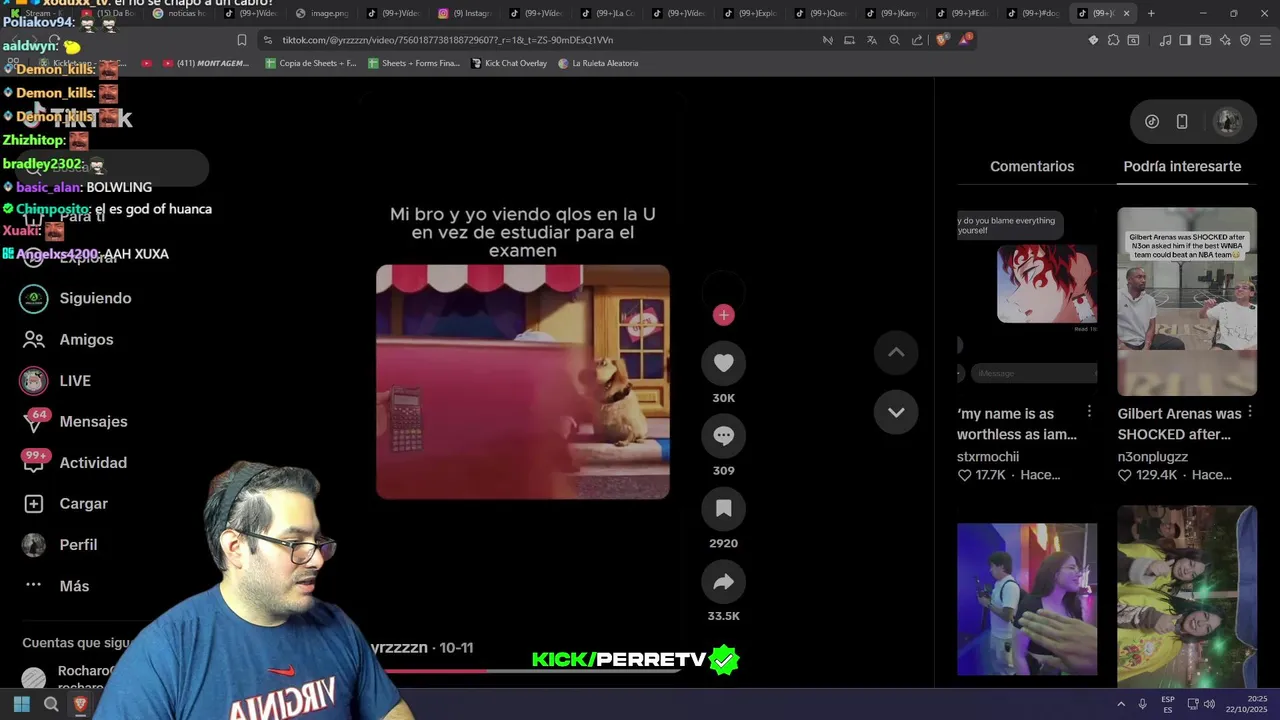Open the La Ruleta Aleatoria bookmark
This screenshot has width=1280, height=720.
[598, 63]
